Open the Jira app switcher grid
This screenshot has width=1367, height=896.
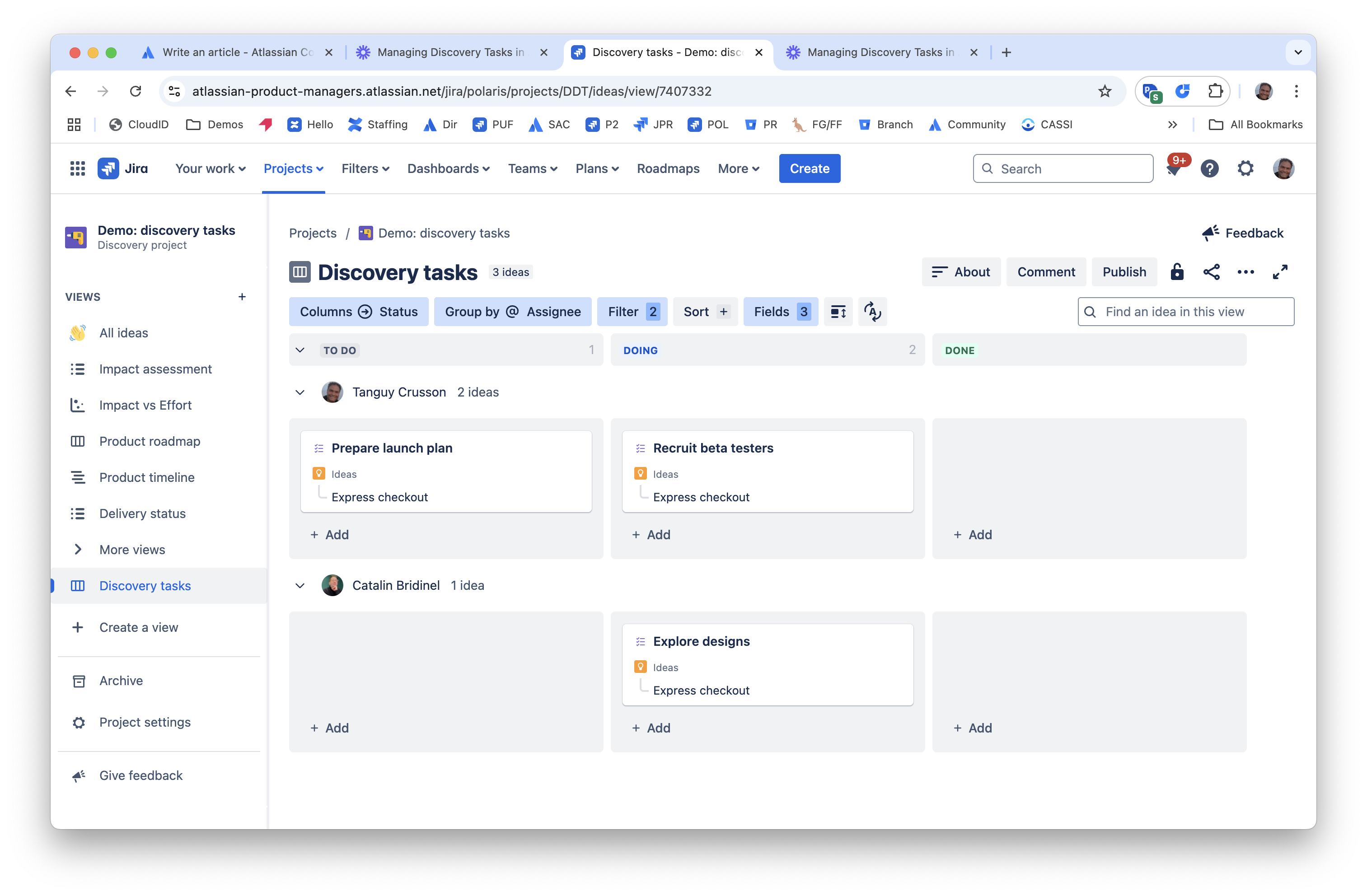point(77,168)
